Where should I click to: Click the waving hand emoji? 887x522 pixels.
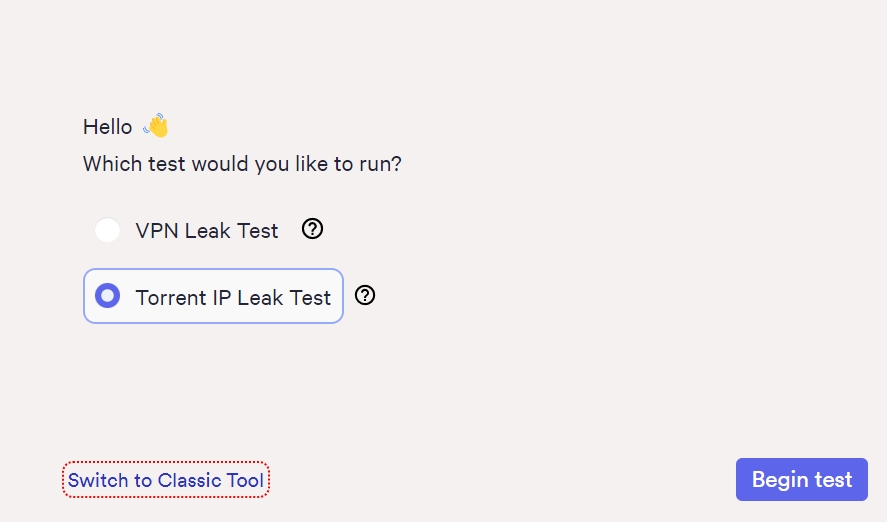156,126
